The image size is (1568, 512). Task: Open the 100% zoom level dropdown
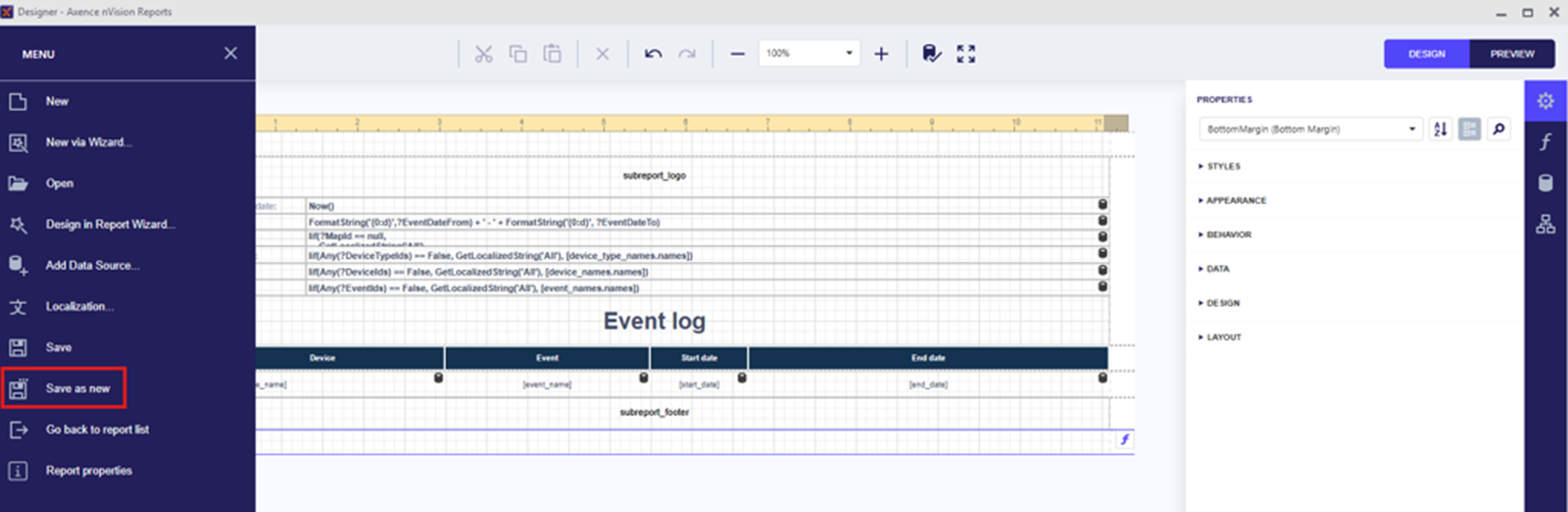point(849,53)
